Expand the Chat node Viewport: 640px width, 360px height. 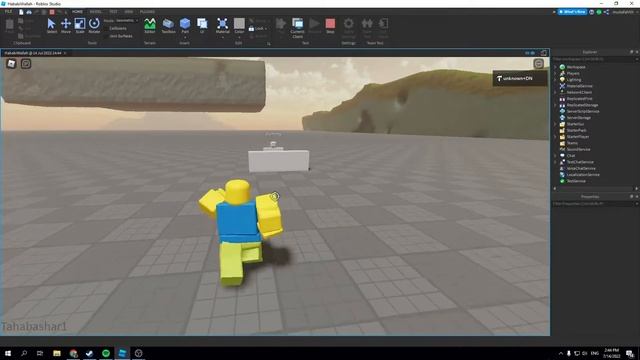tap(555, 156)
